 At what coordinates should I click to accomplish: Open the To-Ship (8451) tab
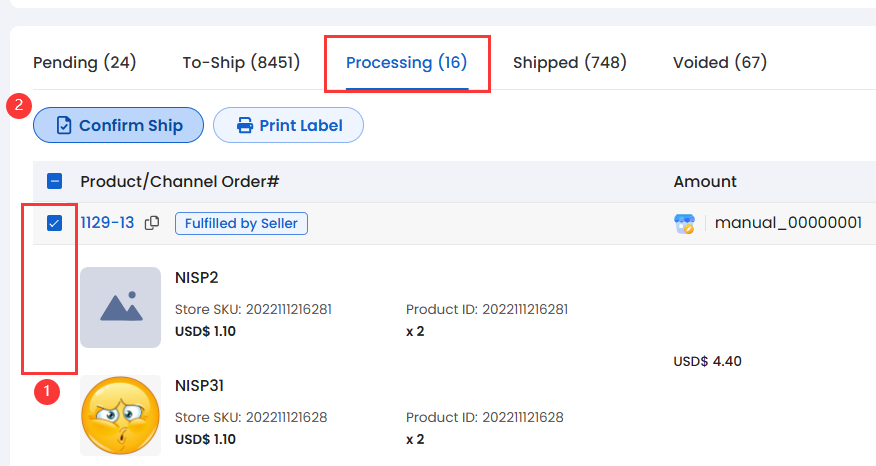(241, 62)
